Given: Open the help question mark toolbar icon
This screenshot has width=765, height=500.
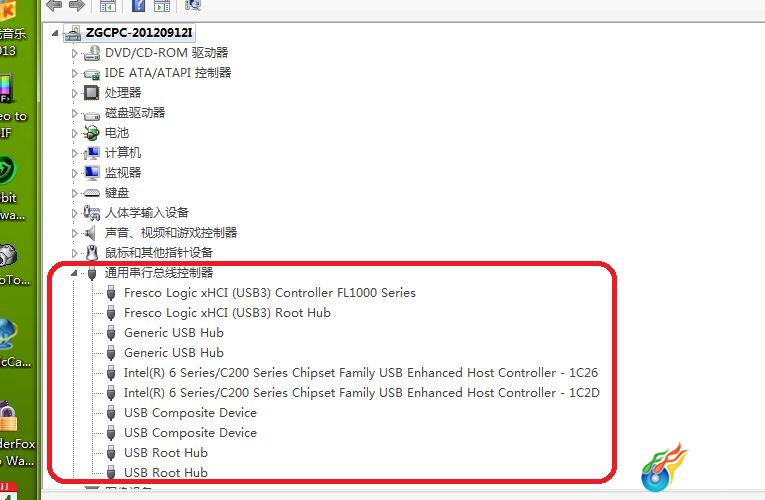Looking at the screenshot, I should (139, 5).
